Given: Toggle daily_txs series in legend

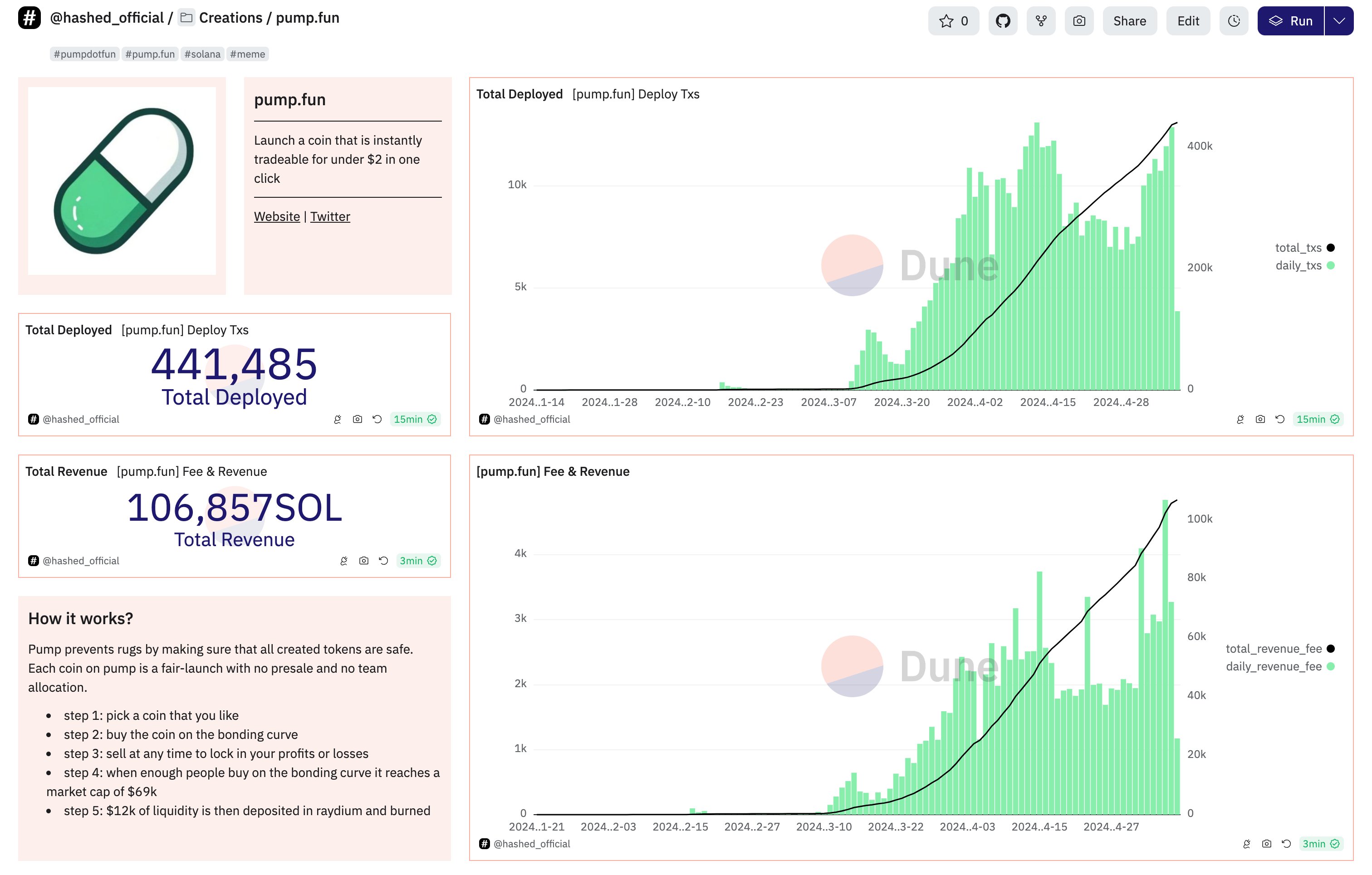Looking at the screenshot, I should [x=1298, y=265].
